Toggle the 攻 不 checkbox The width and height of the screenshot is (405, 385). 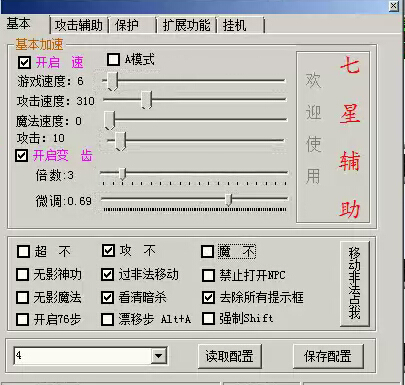coord(108,251)
